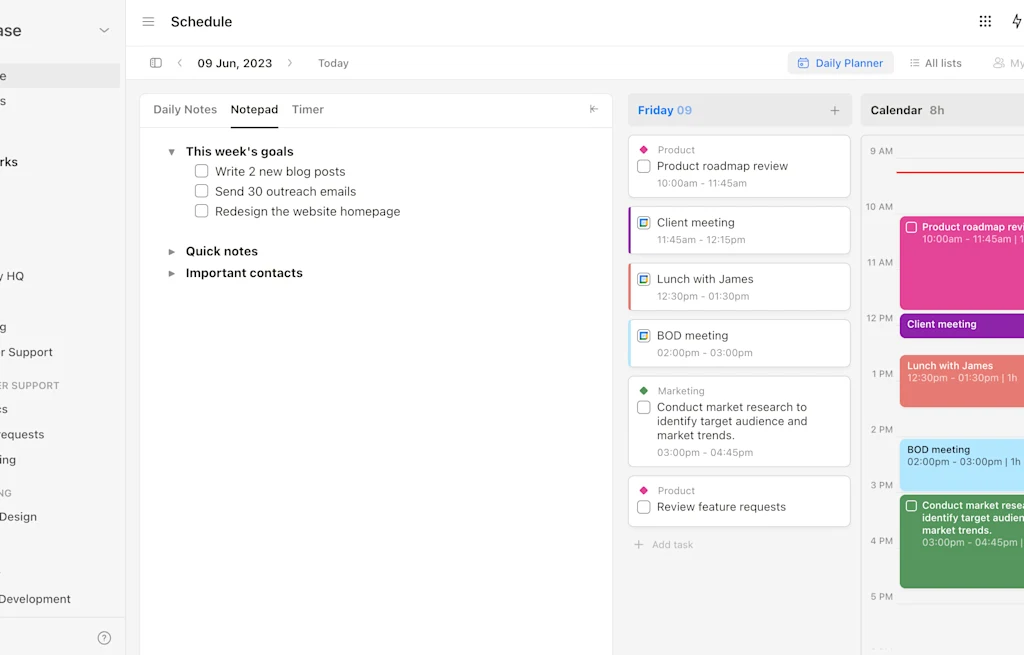Check Product roadmap review calendar event box
This screenshot has height=655, width=1024.
911,227
